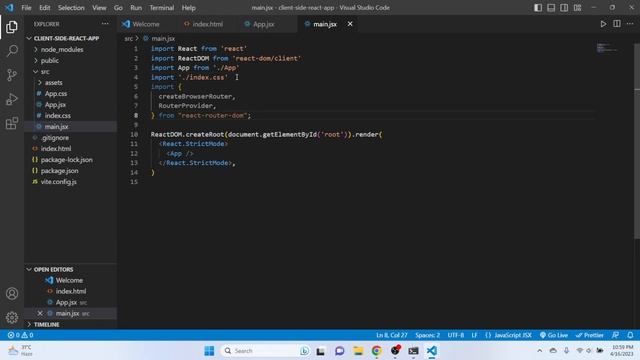The width and height of the screenshot is (640, 360).
Task: Open the Terminal menu
Action: click(x=162, y=8)
